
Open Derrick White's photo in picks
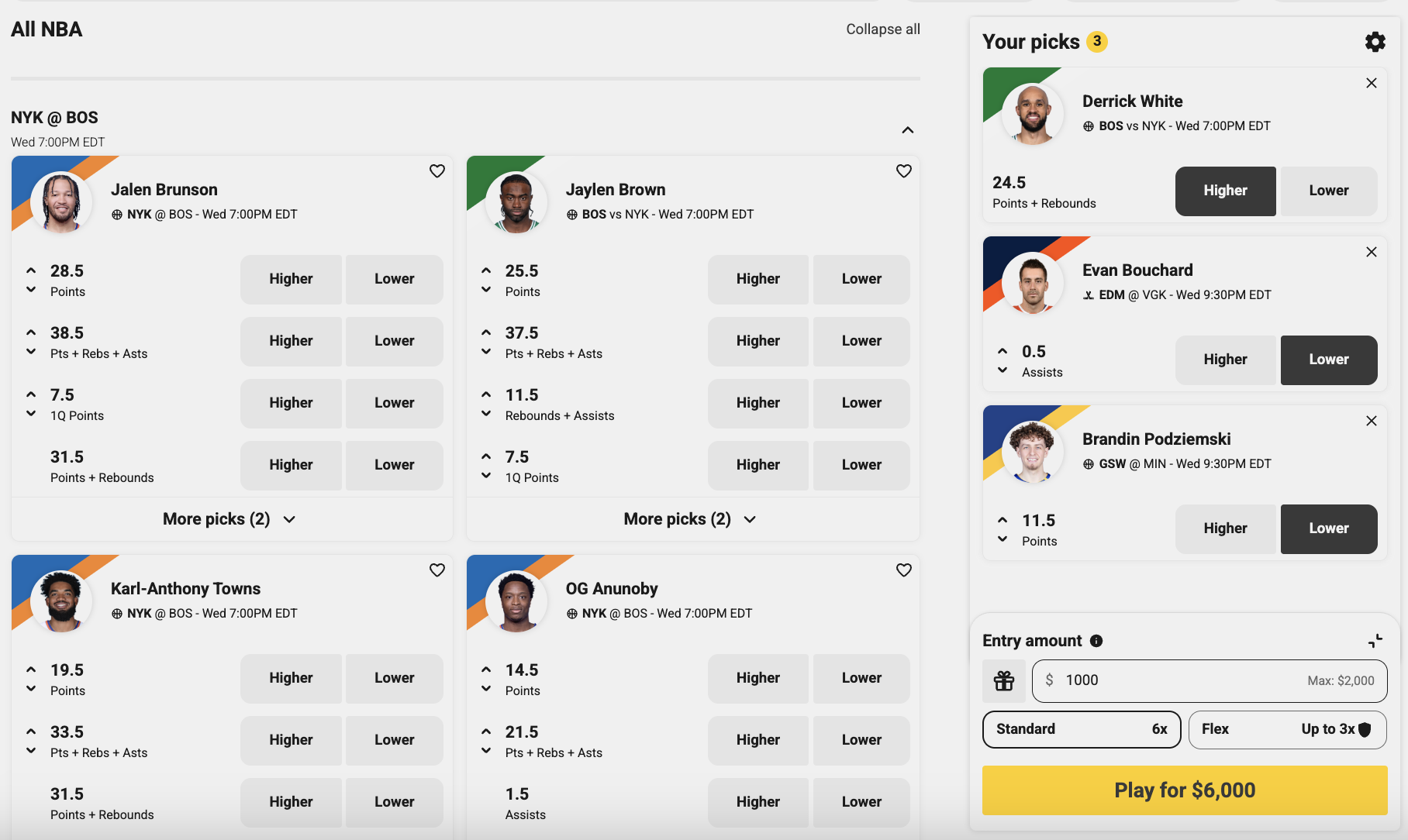point(1033,114)
